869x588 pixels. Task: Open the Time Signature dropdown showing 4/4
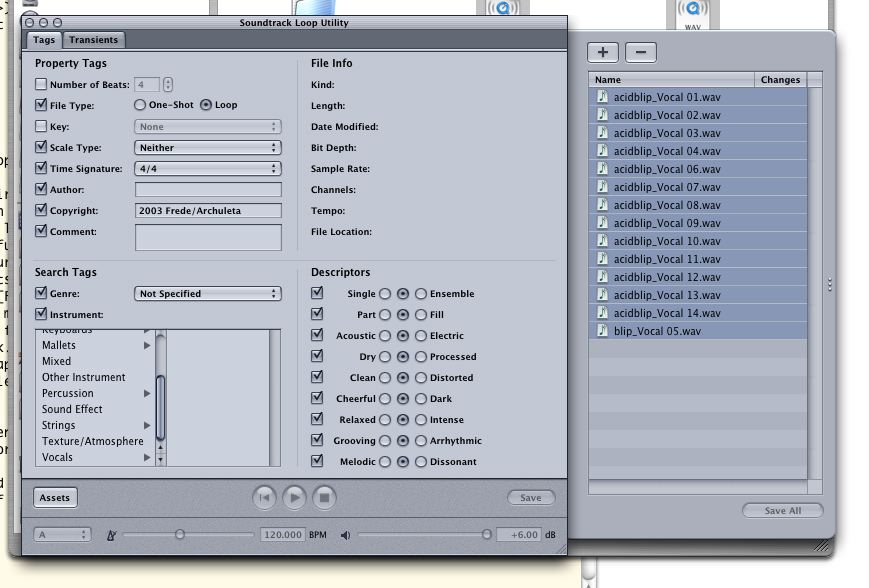coord(208,169)
